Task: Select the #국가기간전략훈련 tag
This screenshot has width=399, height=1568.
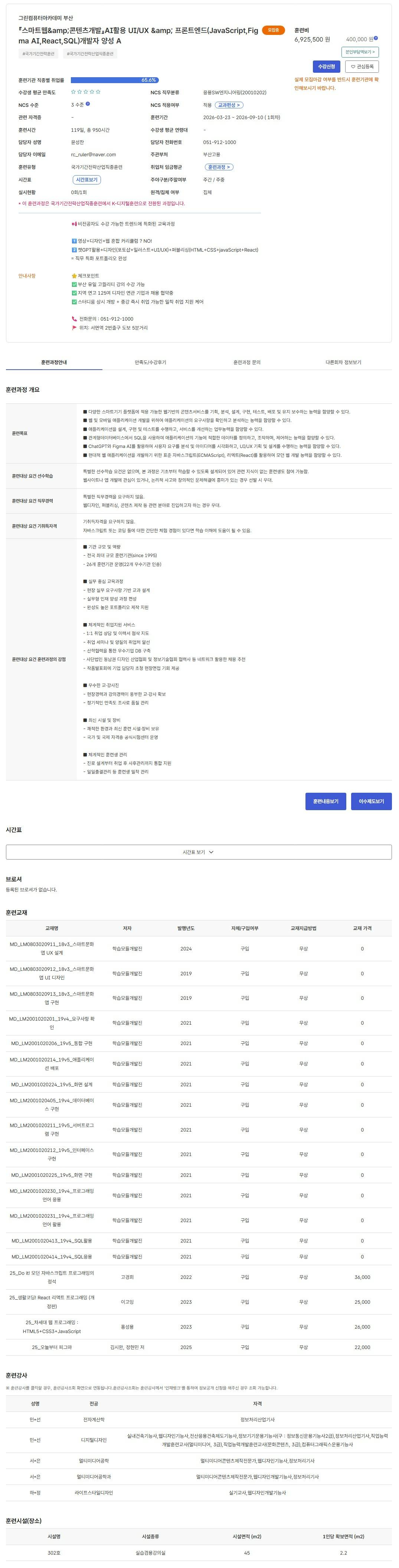Action: pyautogui.click(x=38, y=53)
